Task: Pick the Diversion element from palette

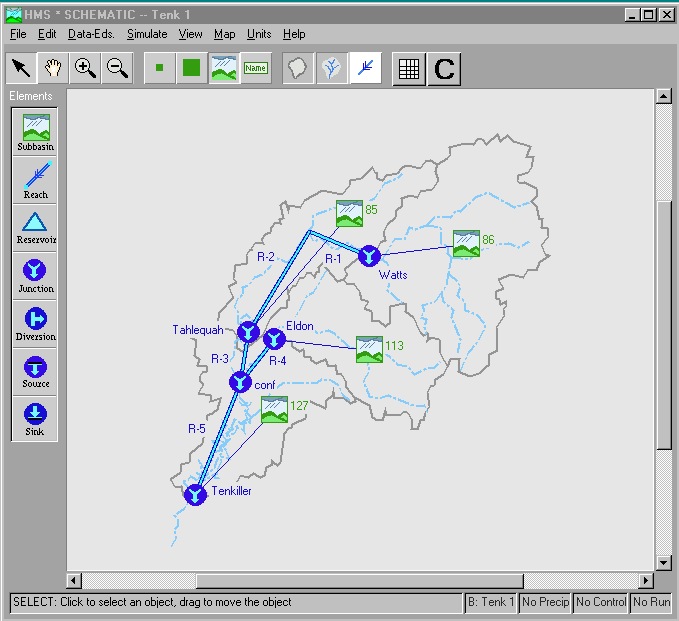Action: pos(35,324)
